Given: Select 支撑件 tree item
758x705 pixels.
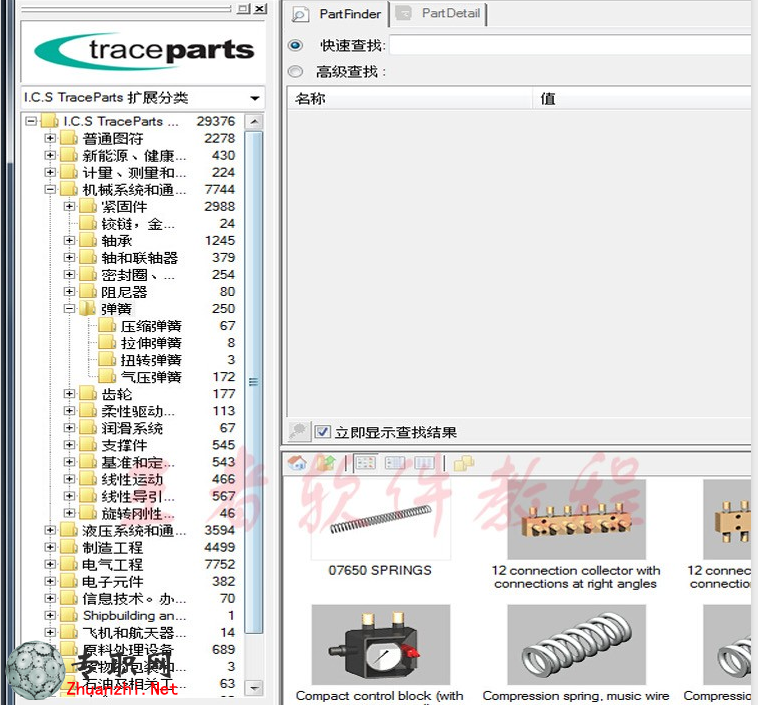Looking at the screenshot, I should click(x=124, y=445).
